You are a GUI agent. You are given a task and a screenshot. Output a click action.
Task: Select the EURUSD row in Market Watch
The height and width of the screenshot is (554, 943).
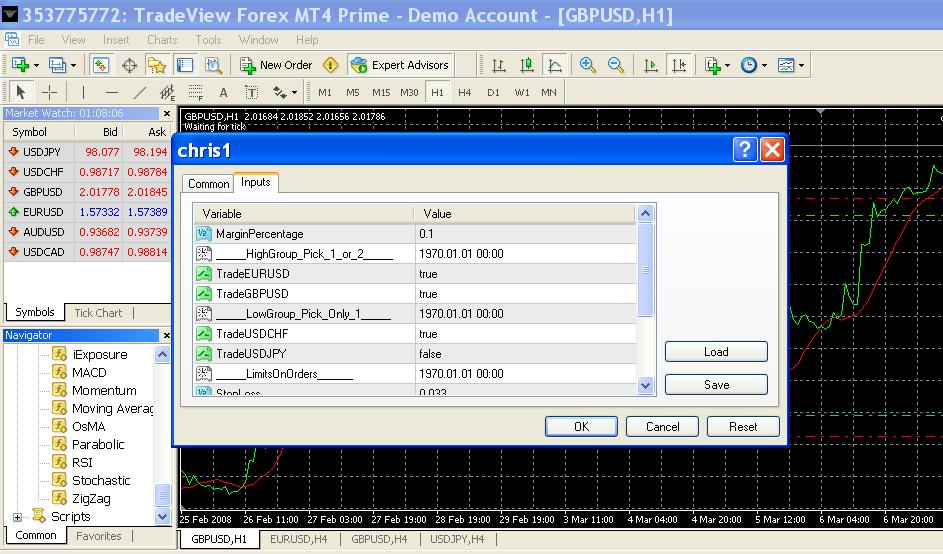88,212
